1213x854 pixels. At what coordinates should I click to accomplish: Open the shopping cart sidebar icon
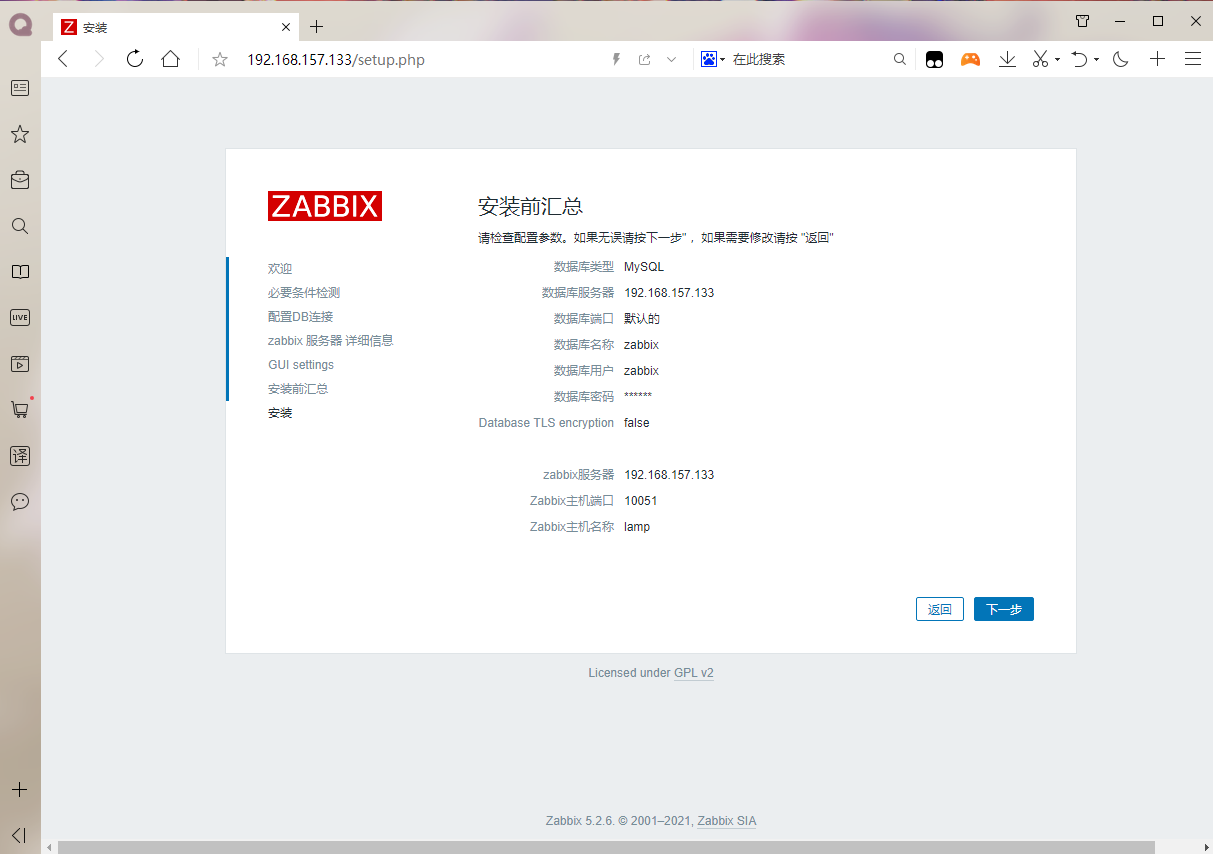20,410
